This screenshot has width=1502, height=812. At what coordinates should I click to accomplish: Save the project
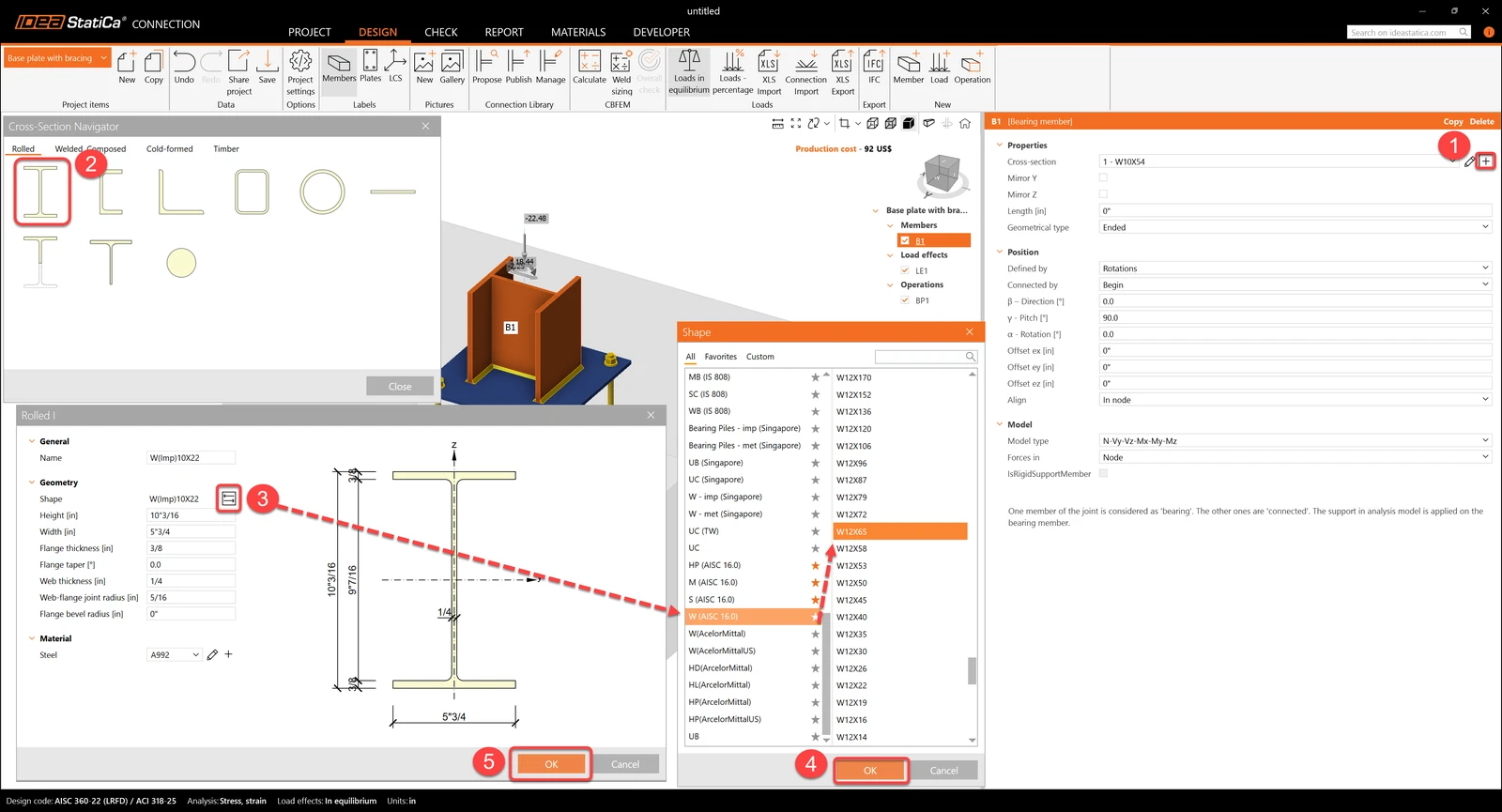(x=268, y=68)
